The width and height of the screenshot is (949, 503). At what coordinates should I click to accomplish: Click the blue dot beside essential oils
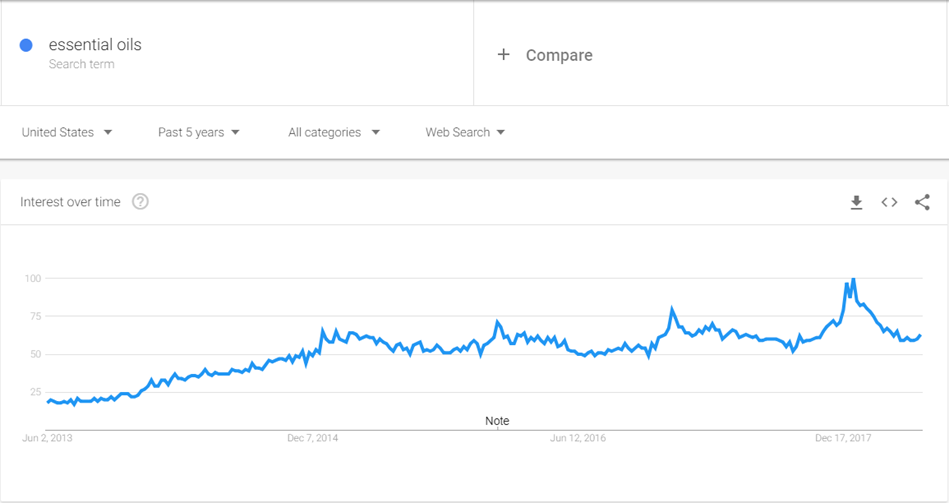(x=27, y=45)
